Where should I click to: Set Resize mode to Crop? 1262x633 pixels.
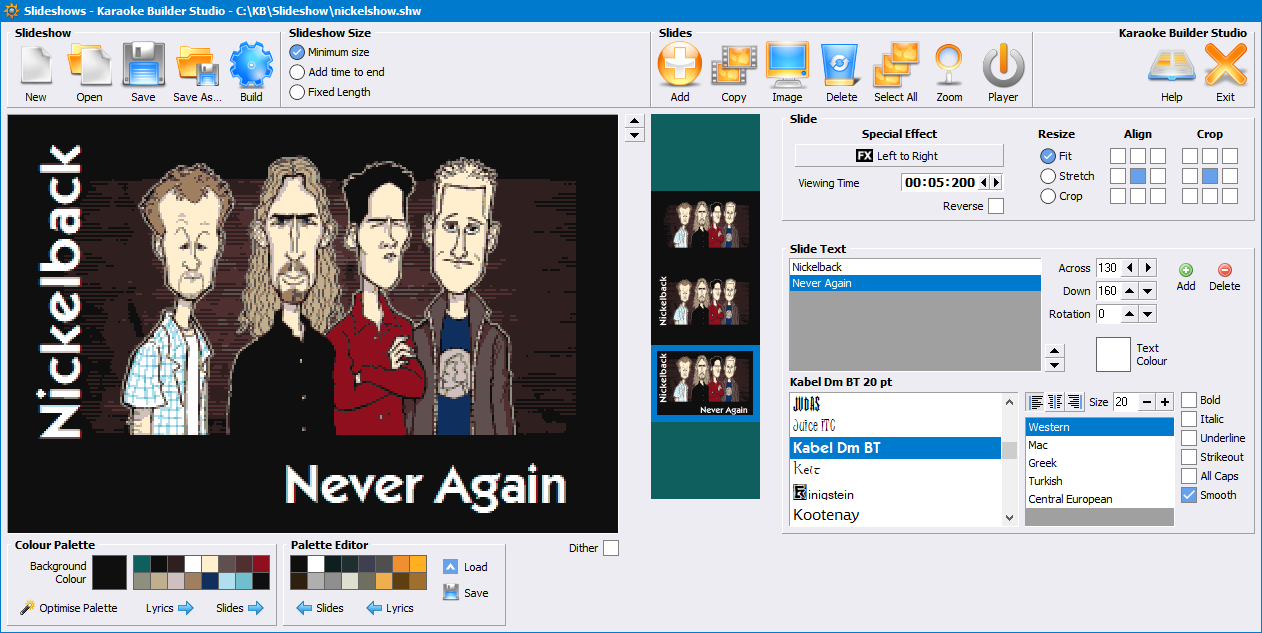1048,196
